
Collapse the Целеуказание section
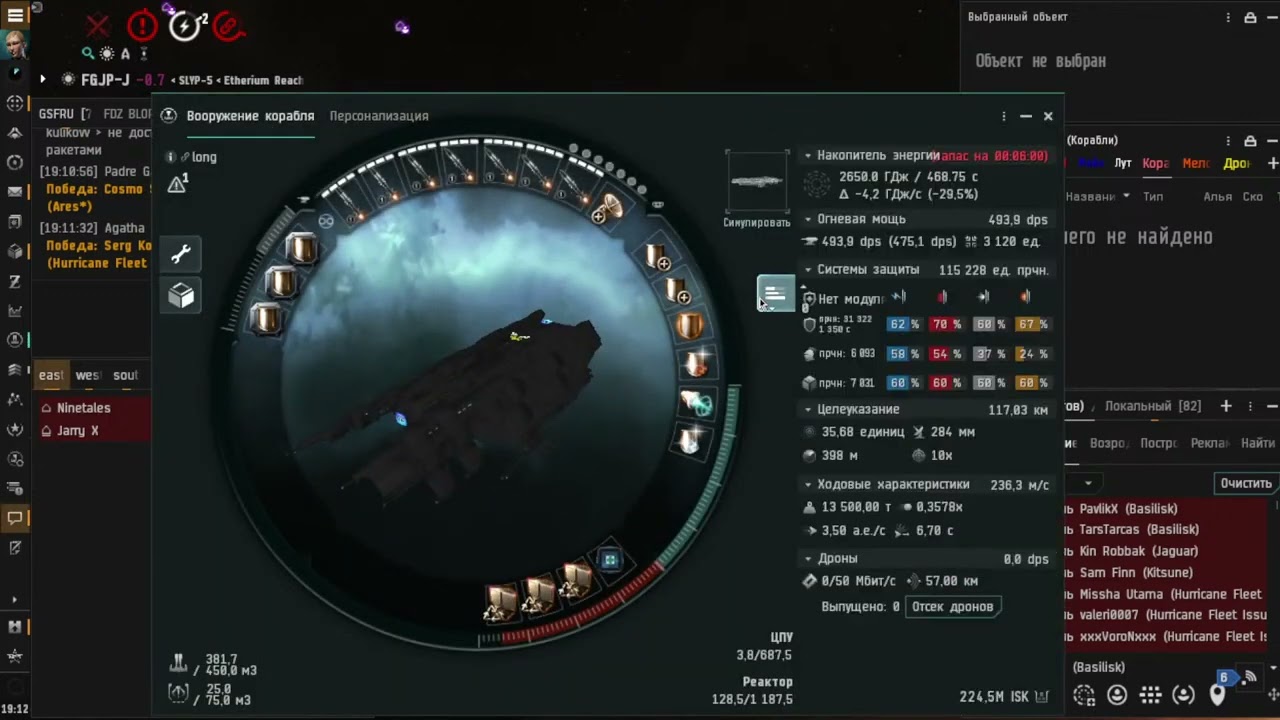808,409
